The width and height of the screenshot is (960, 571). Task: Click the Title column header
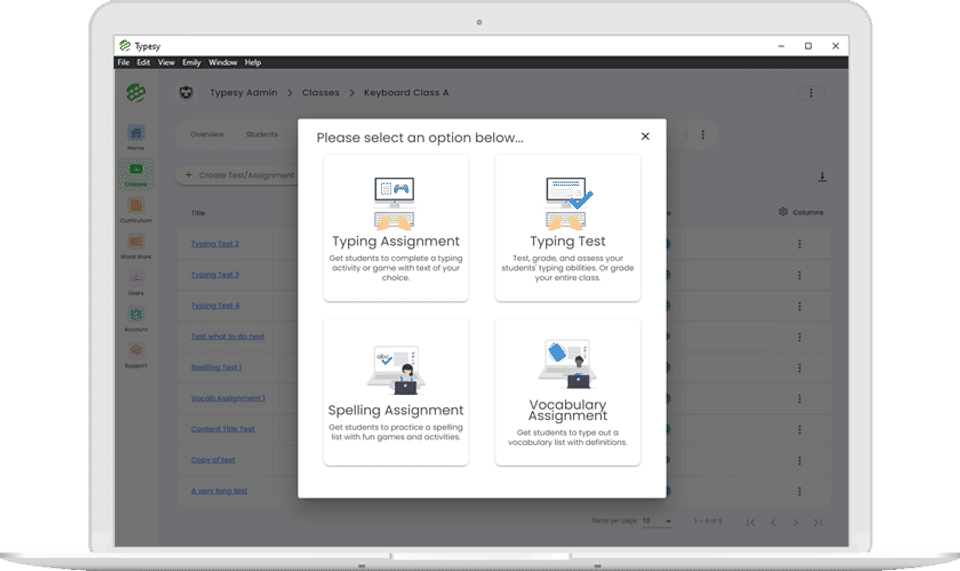pyautogui.click(x=198, y=213)
